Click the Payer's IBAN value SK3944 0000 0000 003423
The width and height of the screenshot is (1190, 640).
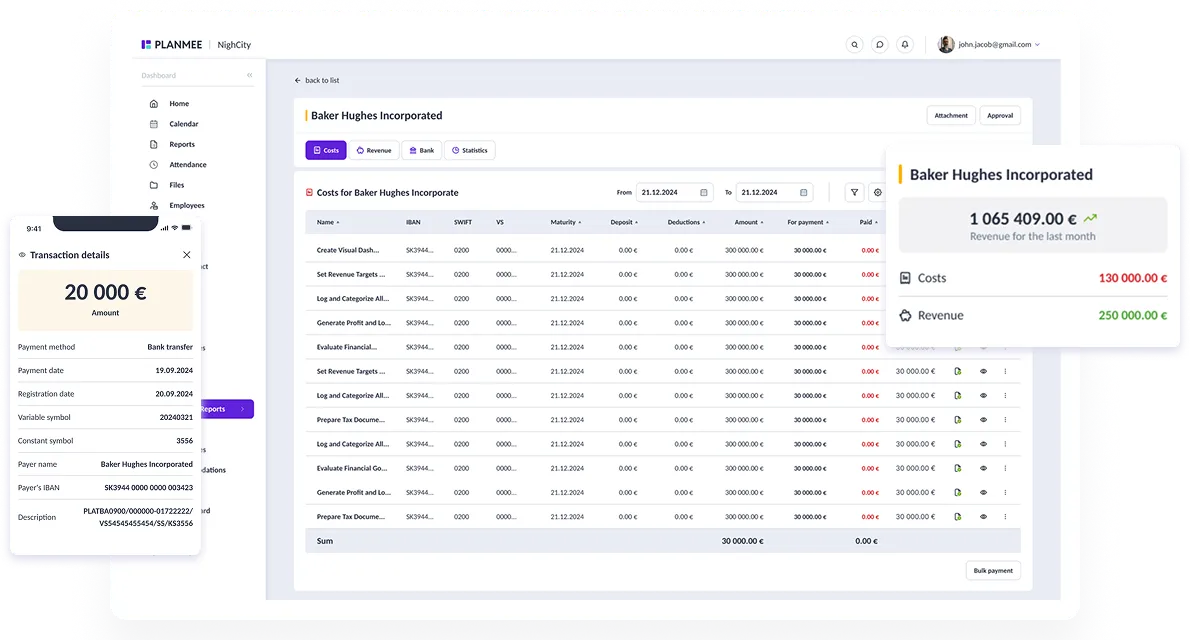coord(149,488)
